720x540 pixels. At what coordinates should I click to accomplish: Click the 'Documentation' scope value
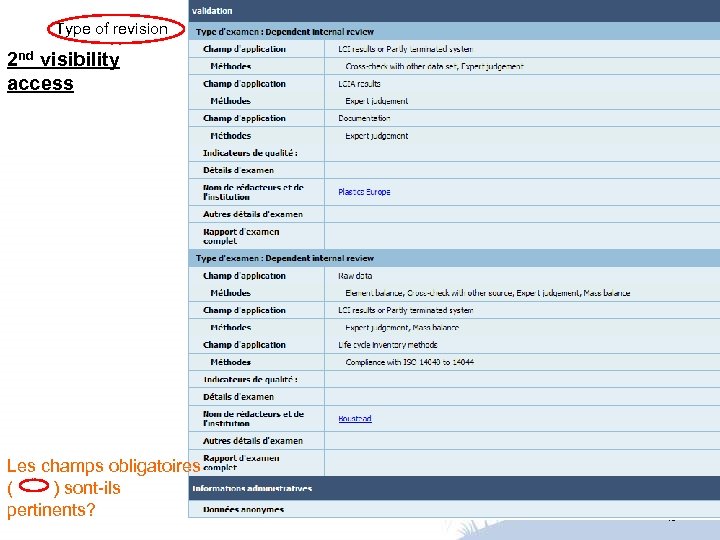click(364, 118)
